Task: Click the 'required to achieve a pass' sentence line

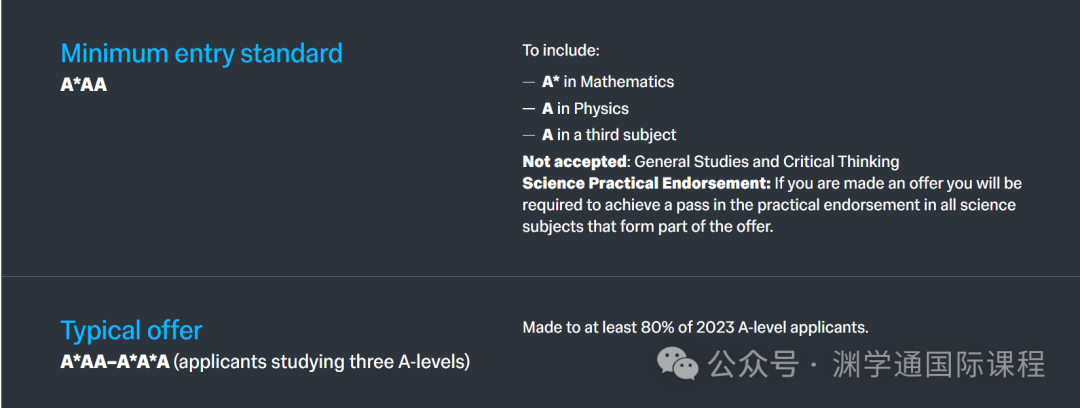Action: click(x=769, y=205)
